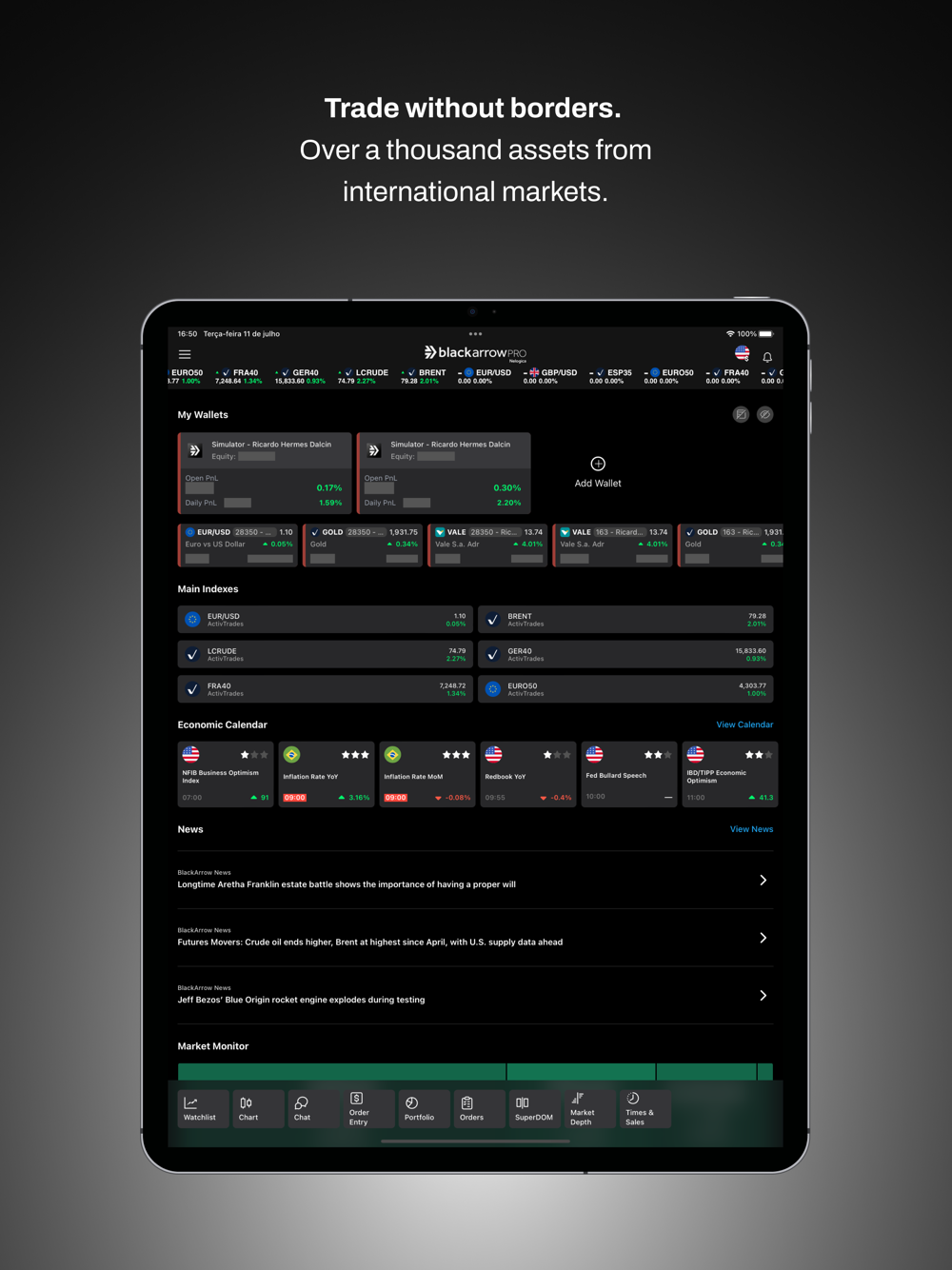Screen dimensions: 952x1270
Task: Select the EUR/USD position card
Action: click(x=237, y=546)
